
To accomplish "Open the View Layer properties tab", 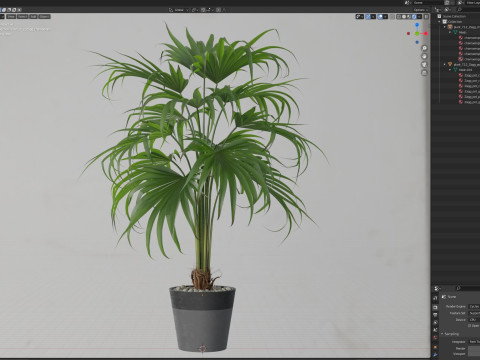I will (x=435, y=322).
